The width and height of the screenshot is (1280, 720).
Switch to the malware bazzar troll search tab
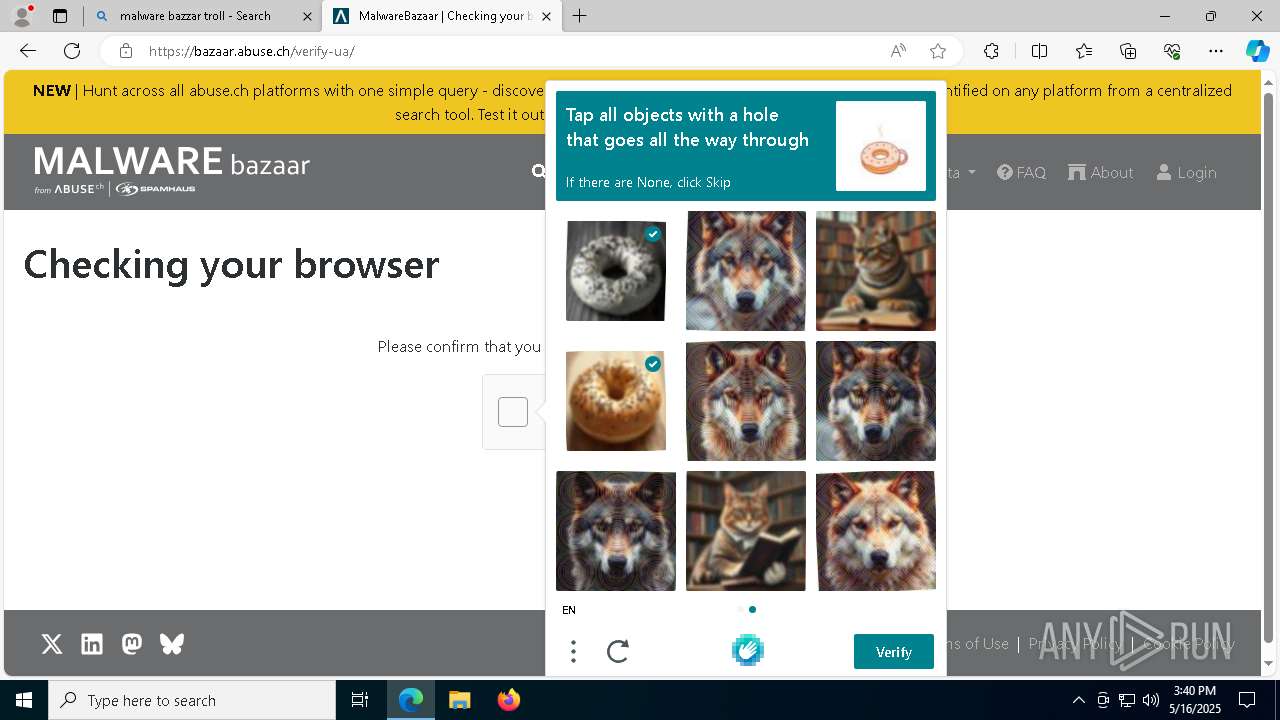pos(202,16)
